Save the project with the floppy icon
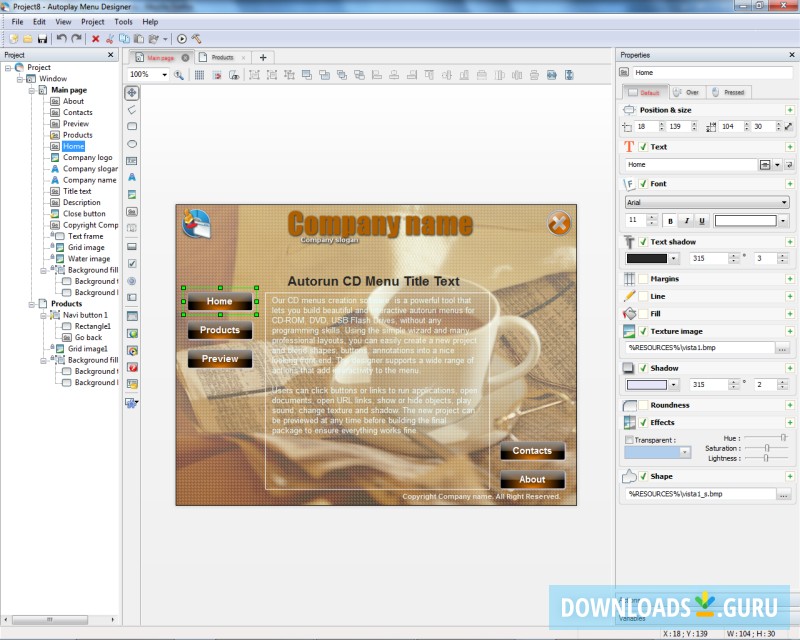800x640 pixels. [x=42, y=39]
